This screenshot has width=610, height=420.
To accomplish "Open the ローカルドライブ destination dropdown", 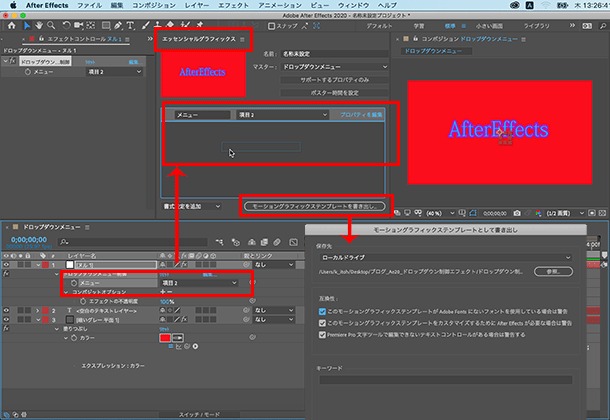I will [x=445, y=257].
